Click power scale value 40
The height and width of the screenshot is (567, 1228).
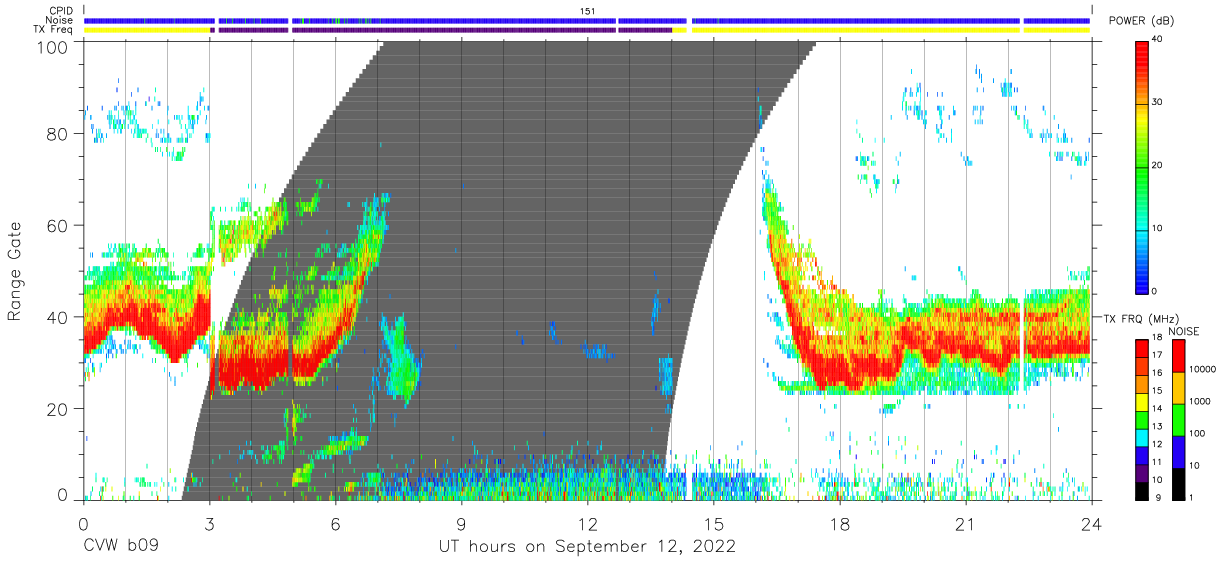coord(1159,39)
